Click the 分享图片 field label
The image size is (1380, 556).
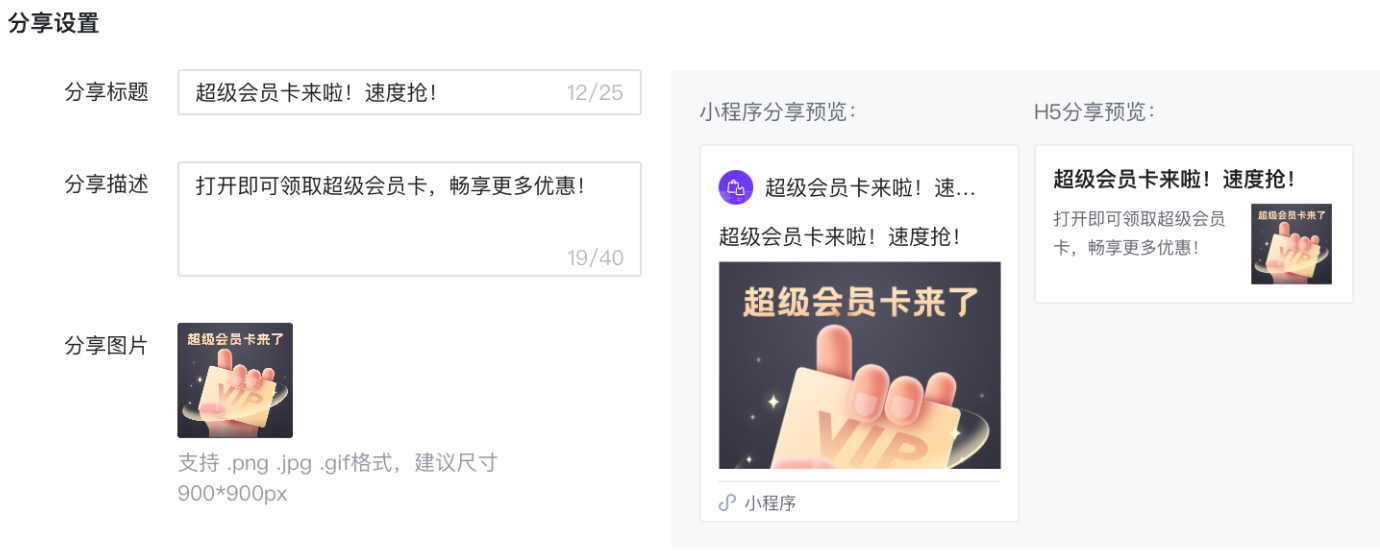point(106,346)
